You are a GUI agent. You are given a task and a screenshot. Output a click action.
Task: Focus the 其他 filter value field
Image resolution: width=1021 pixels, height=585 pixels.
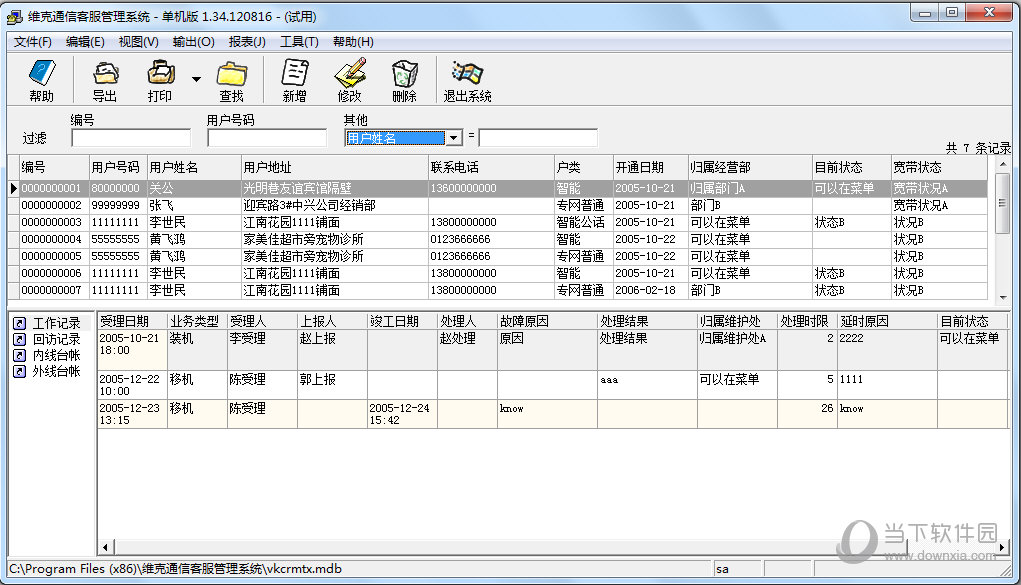[x=538, y=137]
